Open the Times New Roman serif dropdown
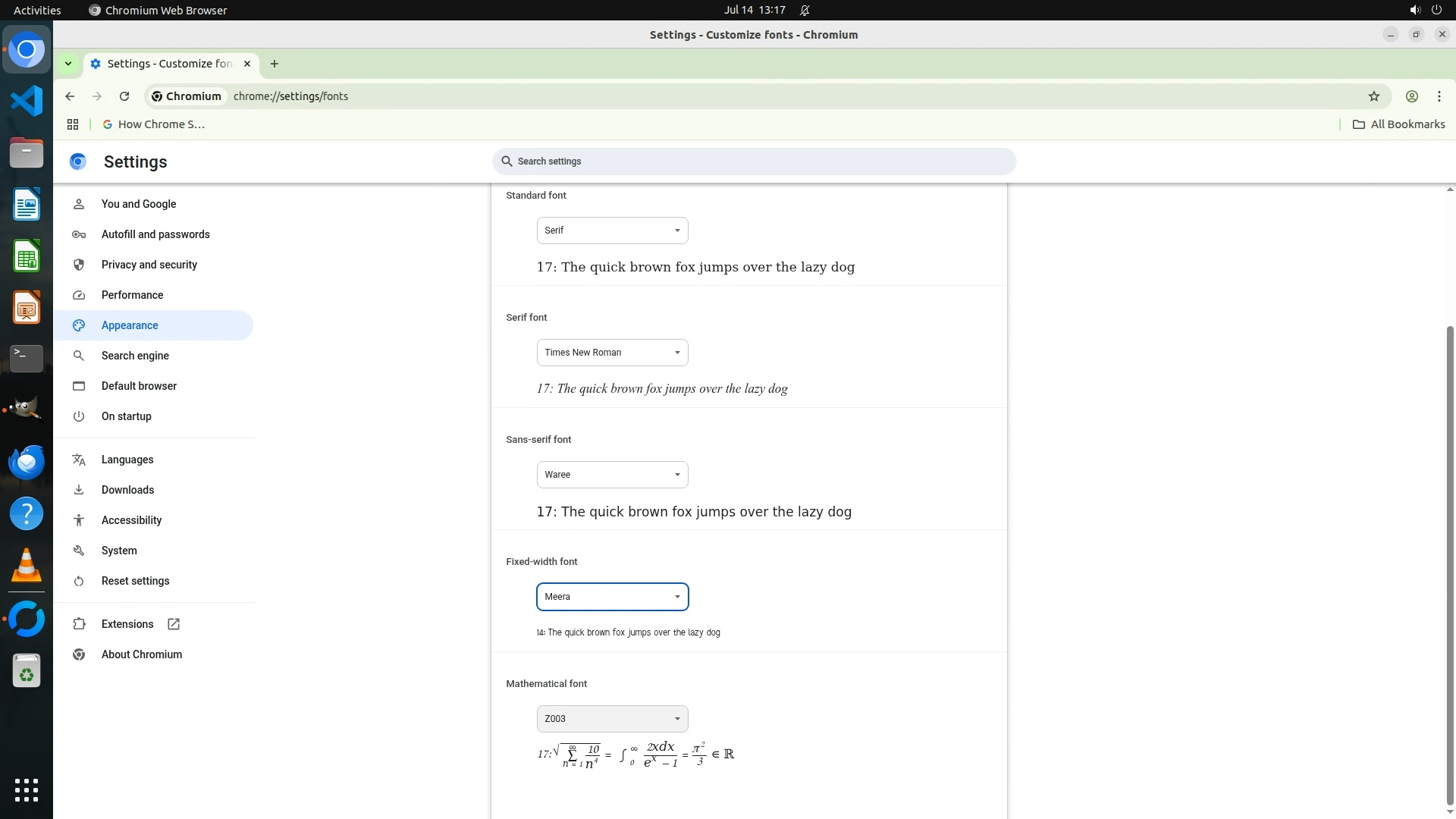The height and width of the screenshot is (819, 1456). coord(612,353)
